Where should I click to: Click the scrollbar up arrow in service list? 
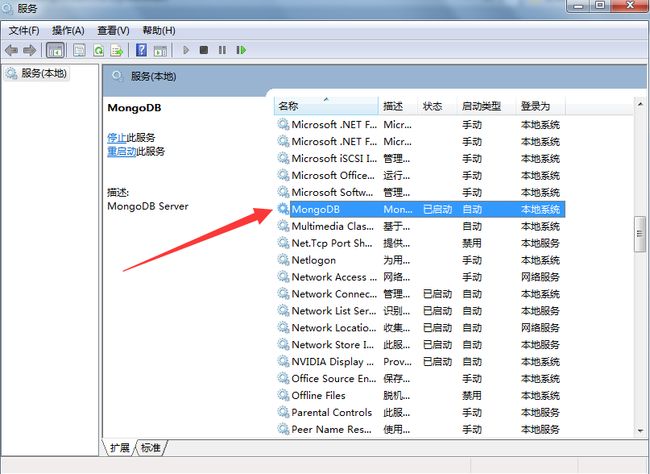pyautogui.click(x=640, y=104)
